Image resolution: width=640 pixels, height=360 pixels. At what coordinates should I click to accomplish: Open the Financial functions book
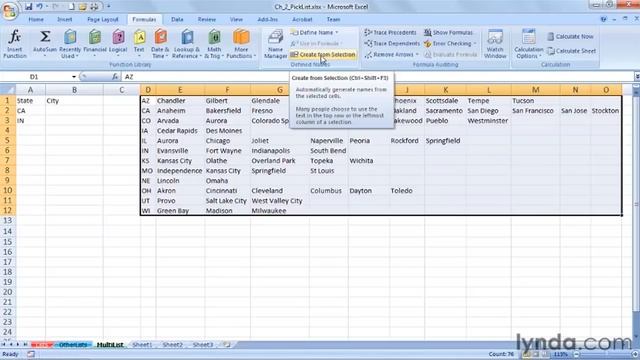(95, 44)
